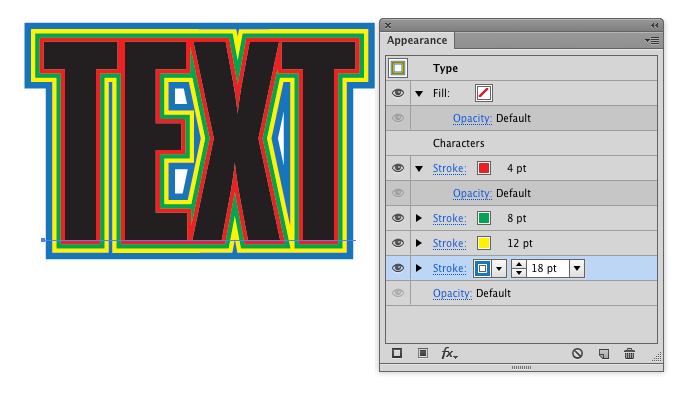Toggle visibility of the Fill row
The image size is (682, 404).
point(398,93)
